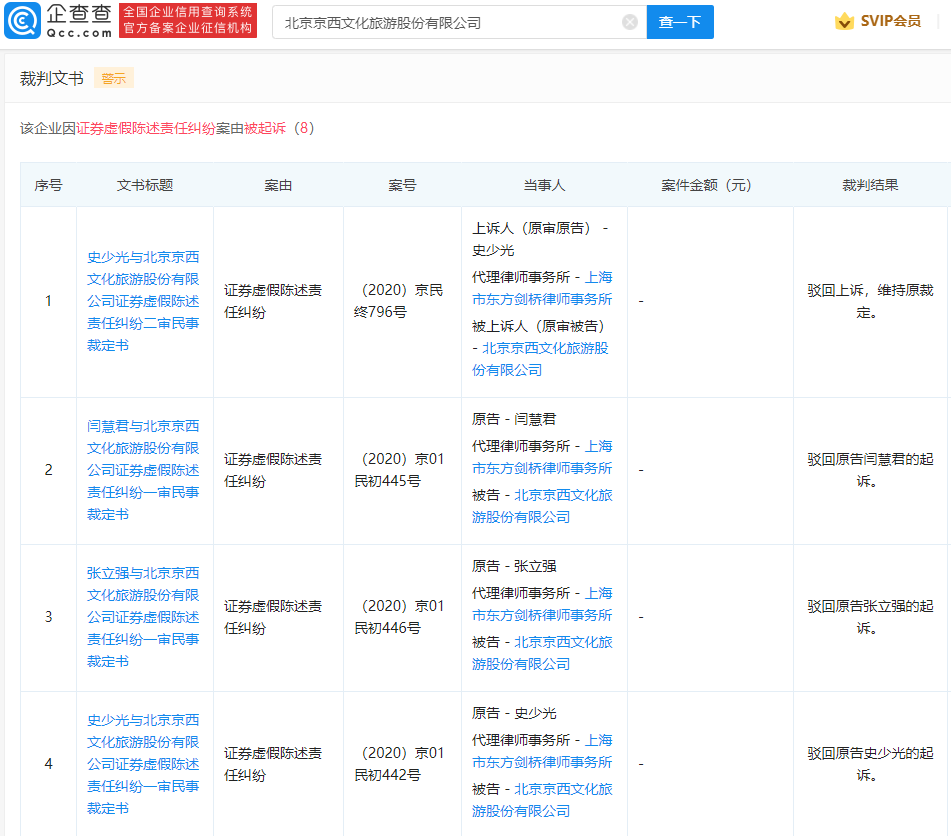The width and height of the screenshot is (951, 836).
Task: Open law firm link 上海市东方剑桥律师事务所 in row 1
Action: (542, 288)
